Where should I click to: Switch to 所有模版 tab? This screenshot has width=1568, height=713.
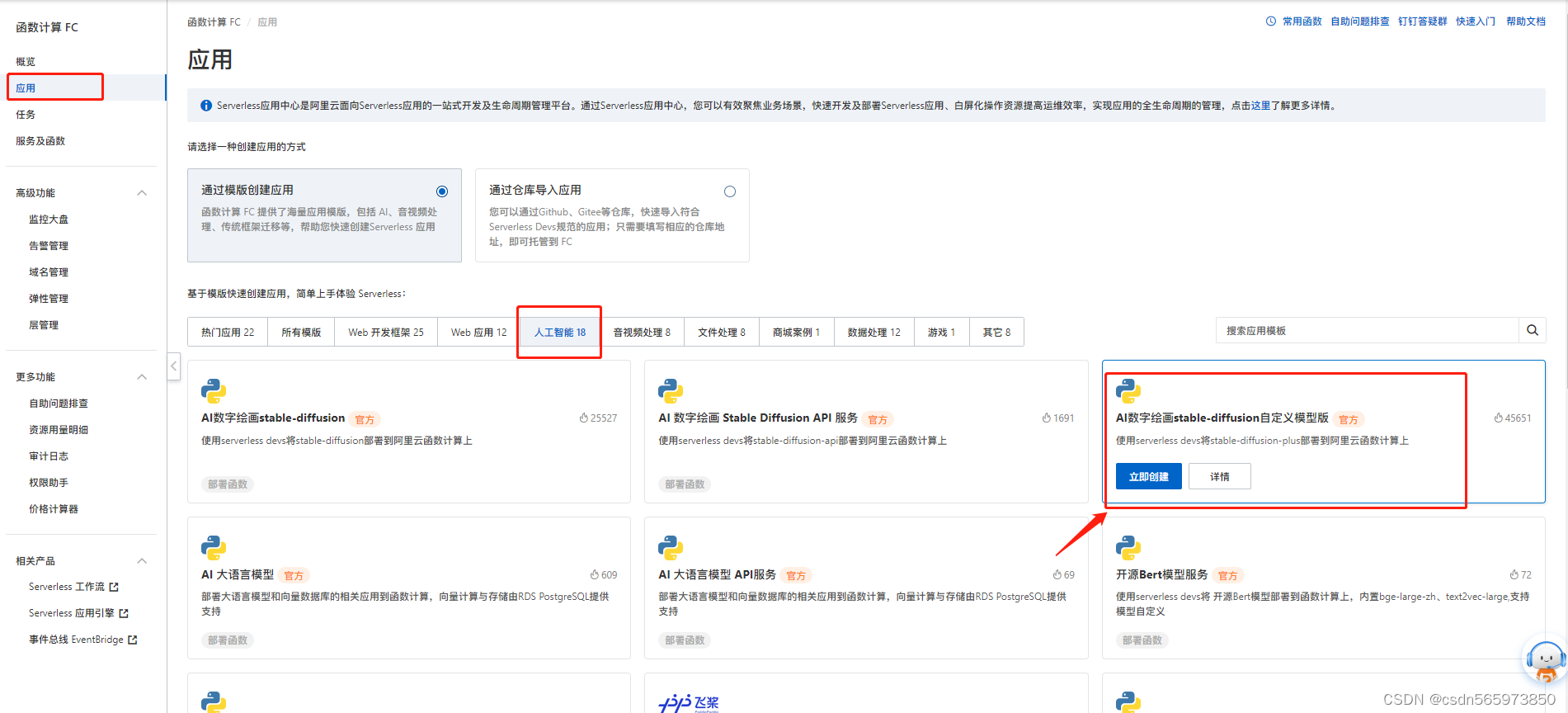301,332
